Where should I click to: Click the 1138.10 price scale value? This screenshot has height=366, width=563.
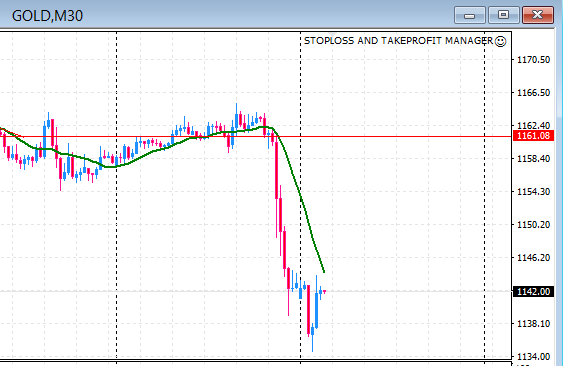(533, 324)
